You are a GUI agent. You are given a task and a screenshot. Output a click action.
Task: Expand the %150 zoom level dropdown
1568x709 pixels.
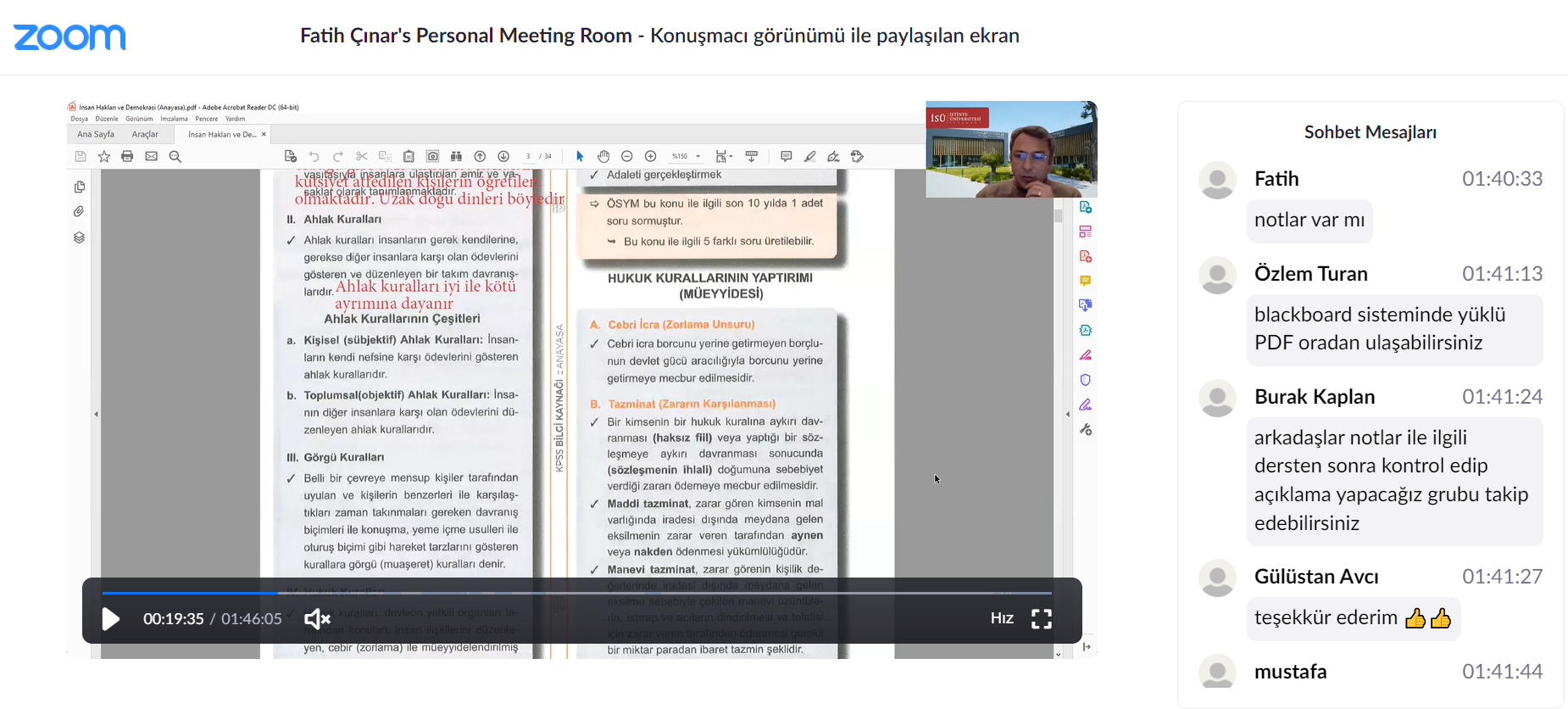tap(698, 157)
